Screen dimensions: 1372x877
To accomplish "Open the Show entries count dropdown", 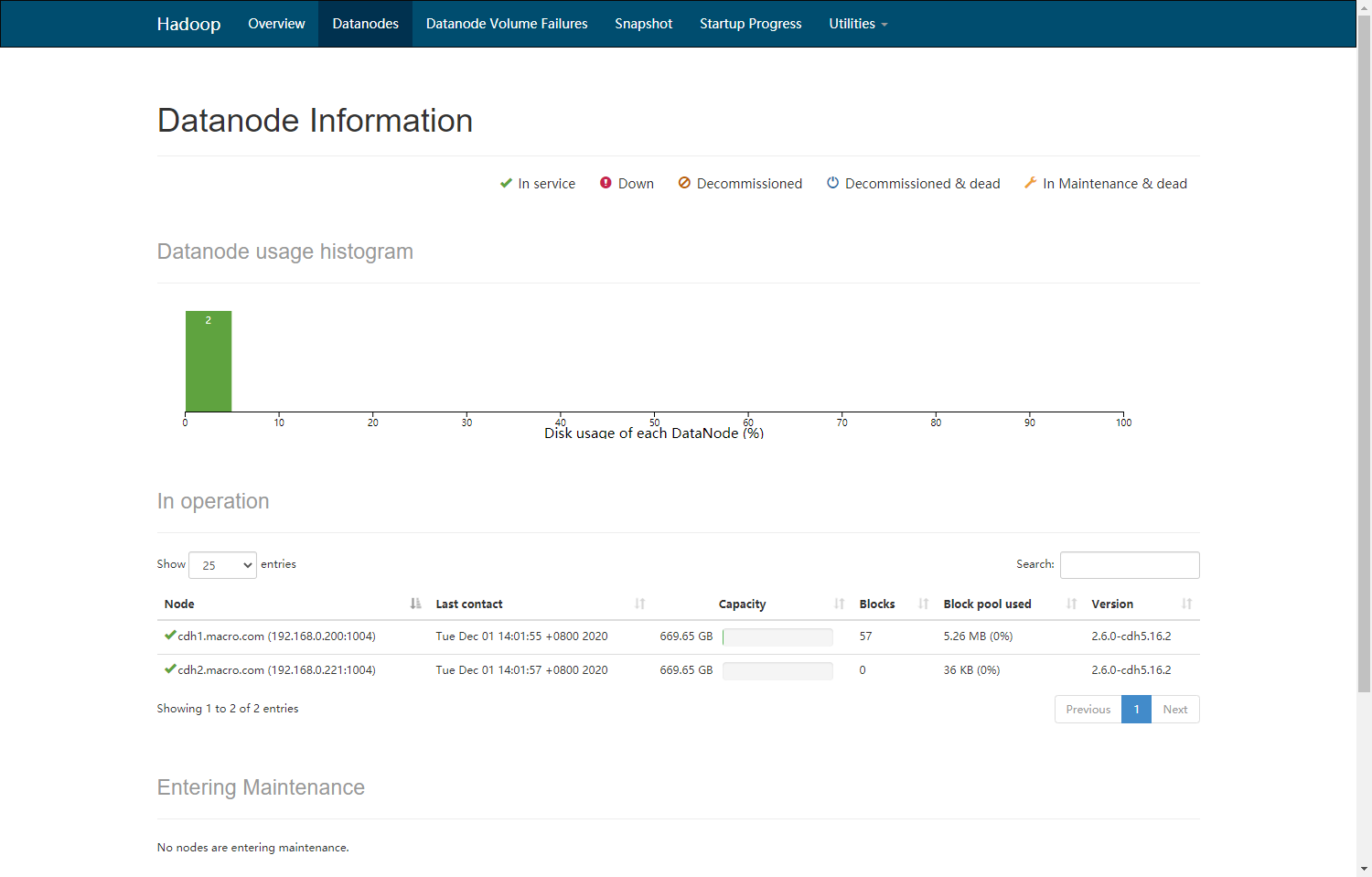I will [222, 565].
